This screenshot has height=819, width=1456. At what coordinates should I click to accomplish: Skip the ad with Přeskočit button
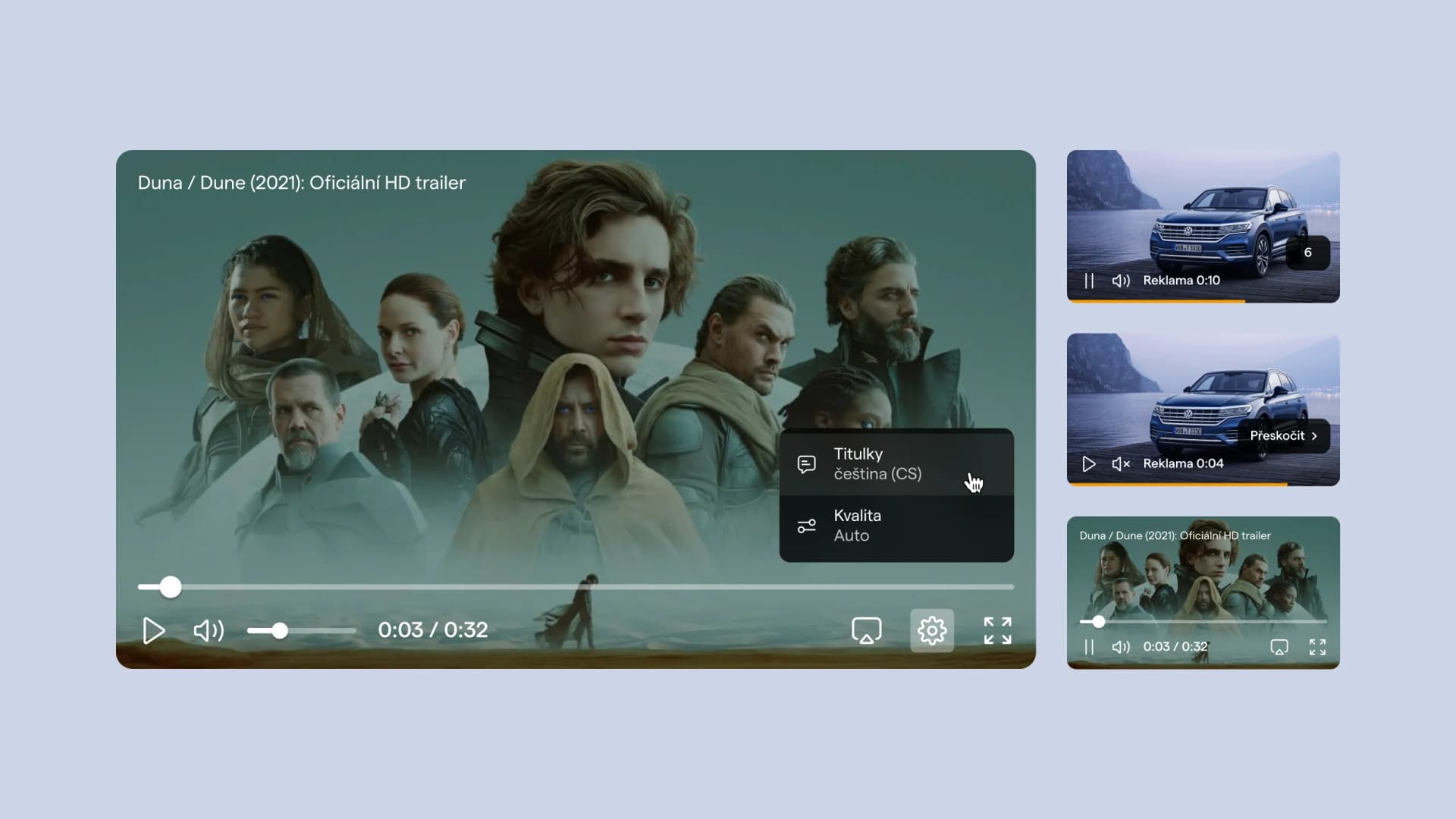(x=1284, y=436)
